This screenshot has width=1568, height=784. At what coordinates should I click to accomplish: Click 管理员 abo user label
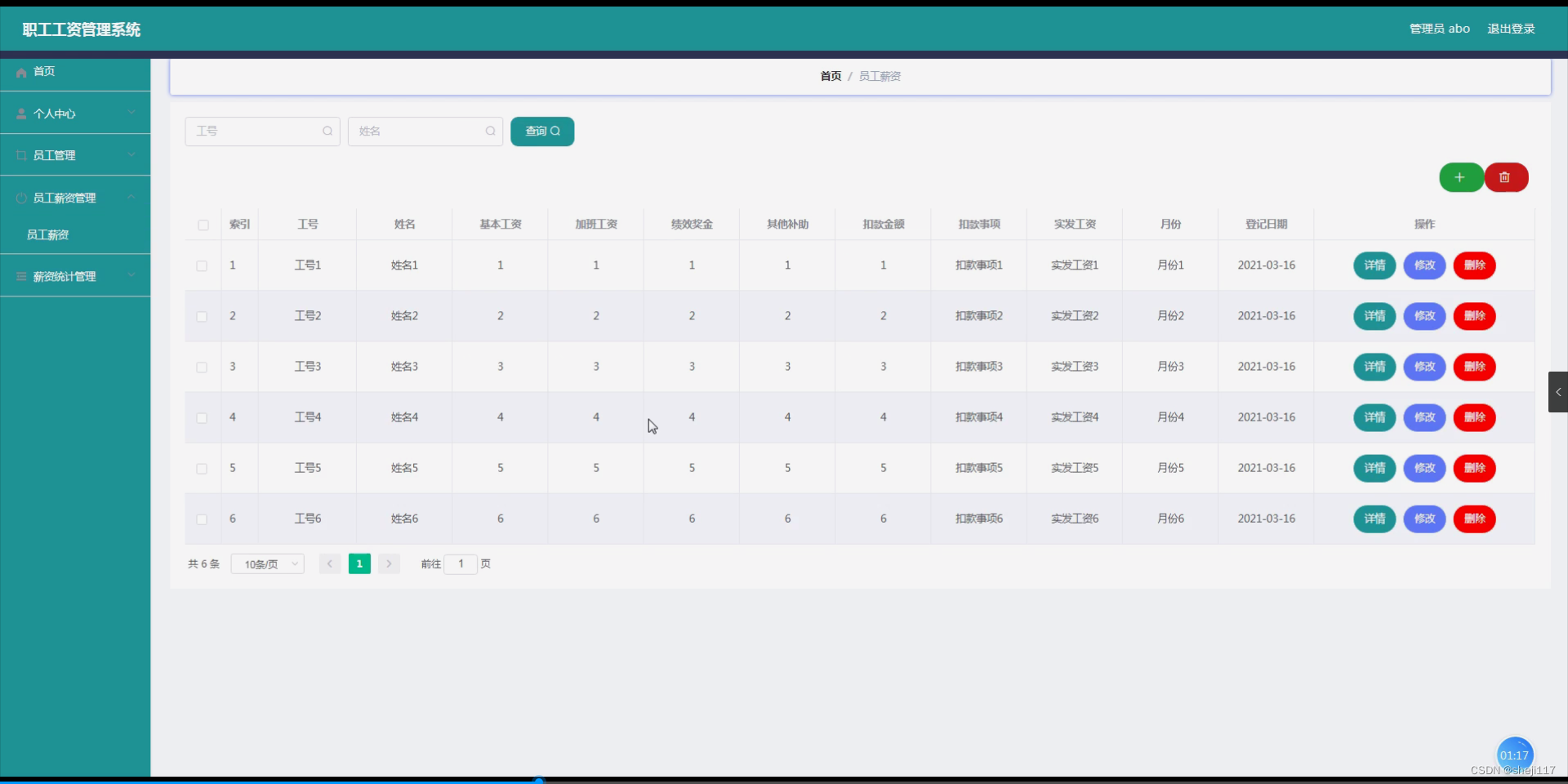click(1440, 29)
